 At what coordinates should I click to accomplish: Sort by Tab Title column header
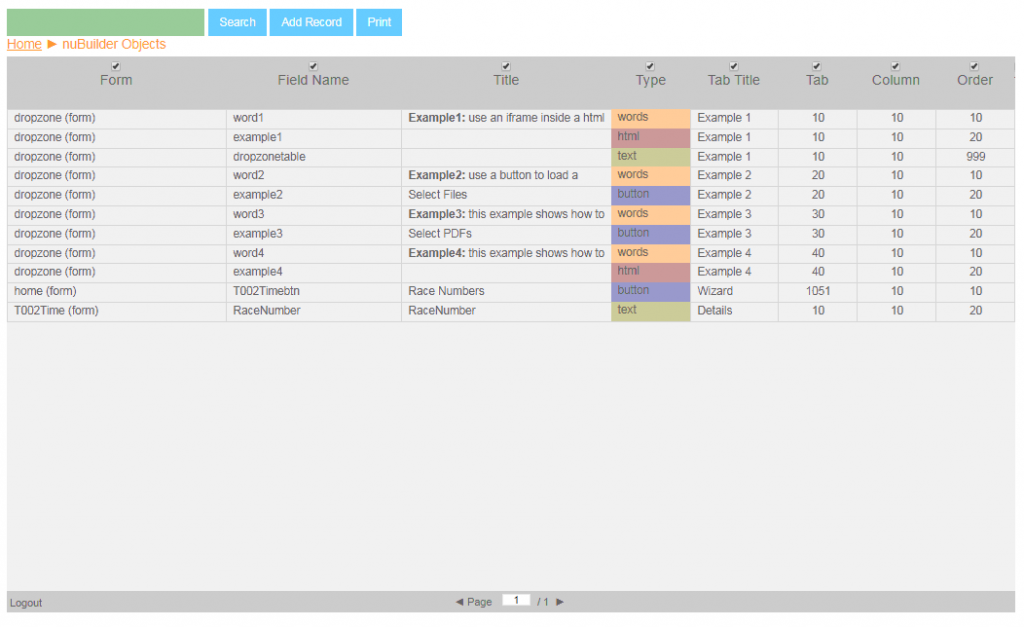click(x=733, y=80)
